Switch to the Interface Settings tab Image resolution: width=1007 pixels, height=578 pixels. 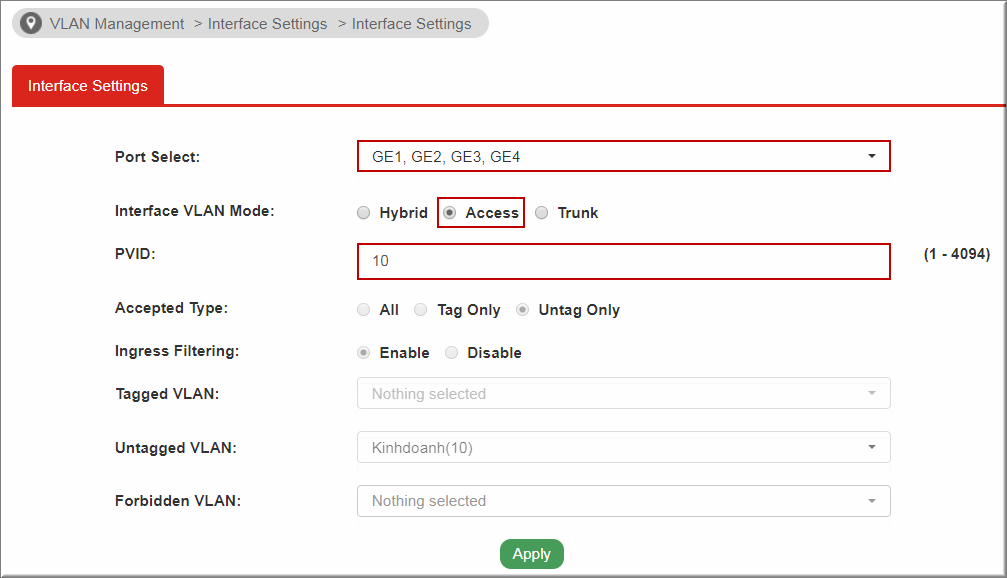(x=88, y=86)
